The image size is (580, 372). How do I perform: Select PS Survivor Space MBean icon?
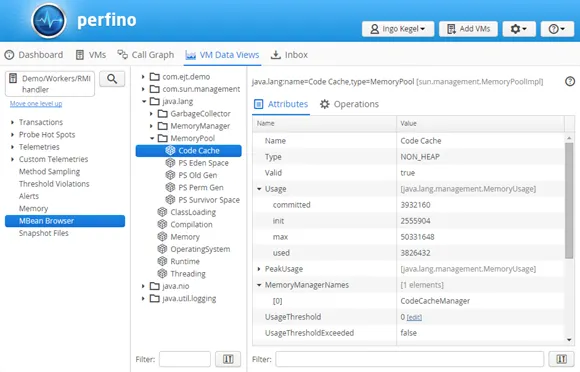pos(170,200)
